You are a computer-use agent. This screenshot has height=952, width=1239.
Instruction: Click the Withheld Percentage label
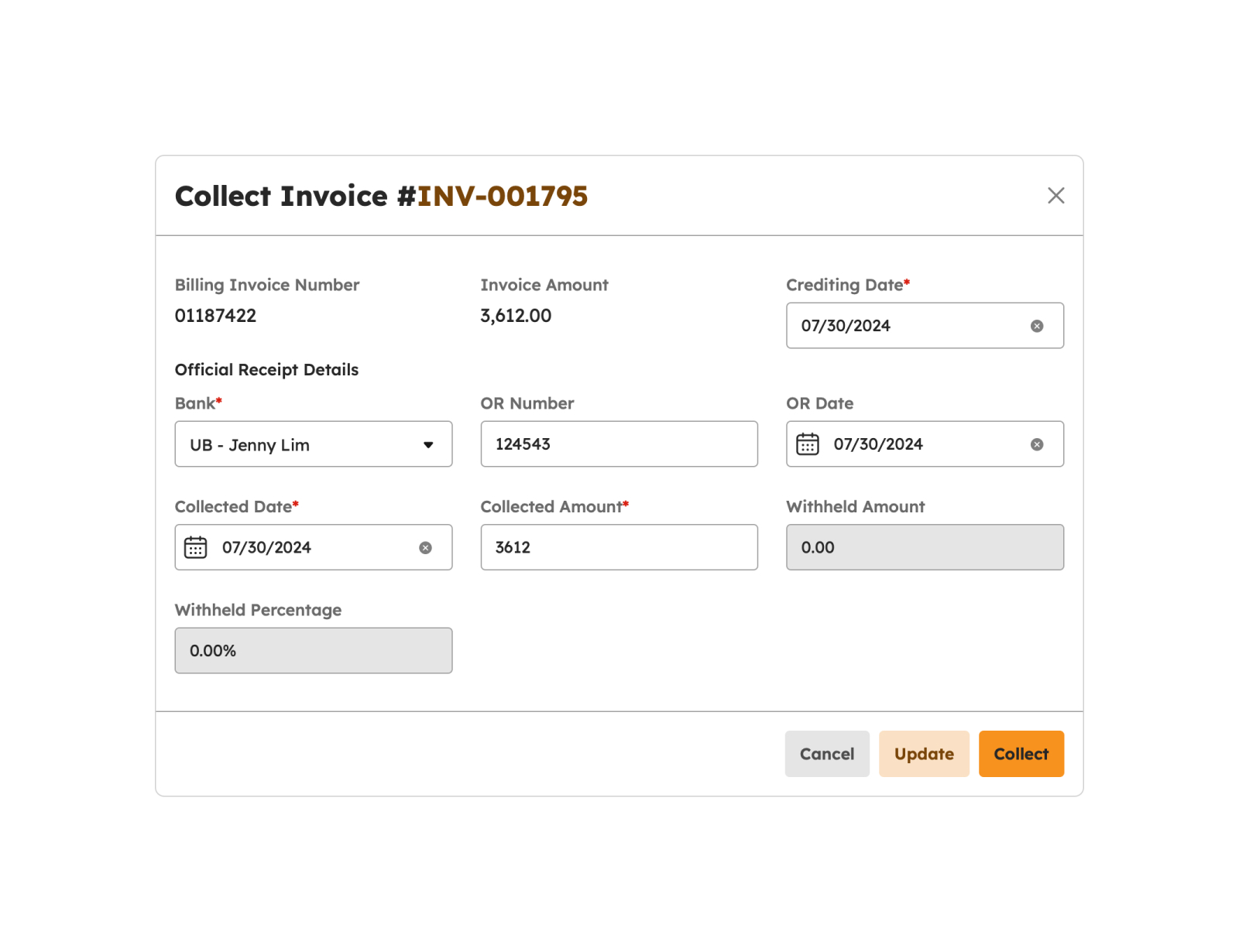tap(258, 610)
